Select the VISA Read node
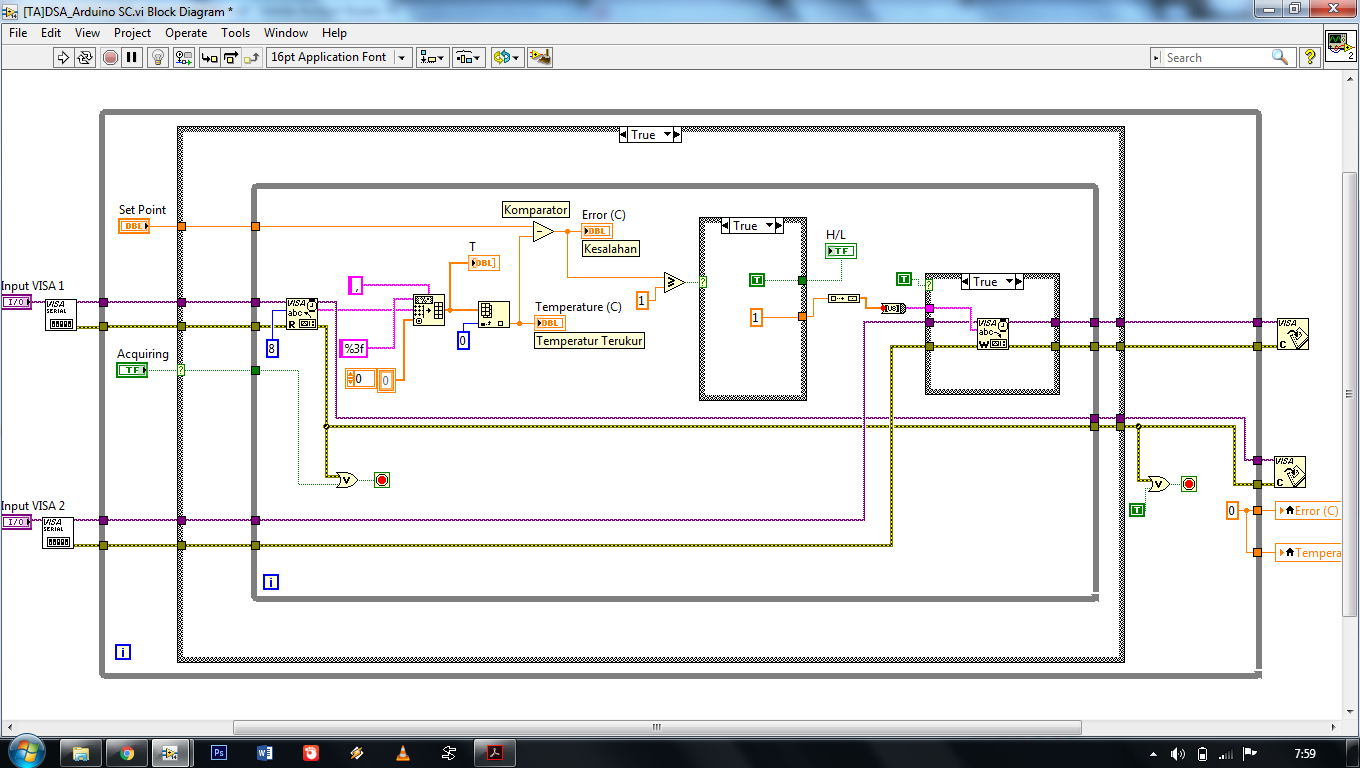This screenshot has height=768, width=1360. point(302,314)
